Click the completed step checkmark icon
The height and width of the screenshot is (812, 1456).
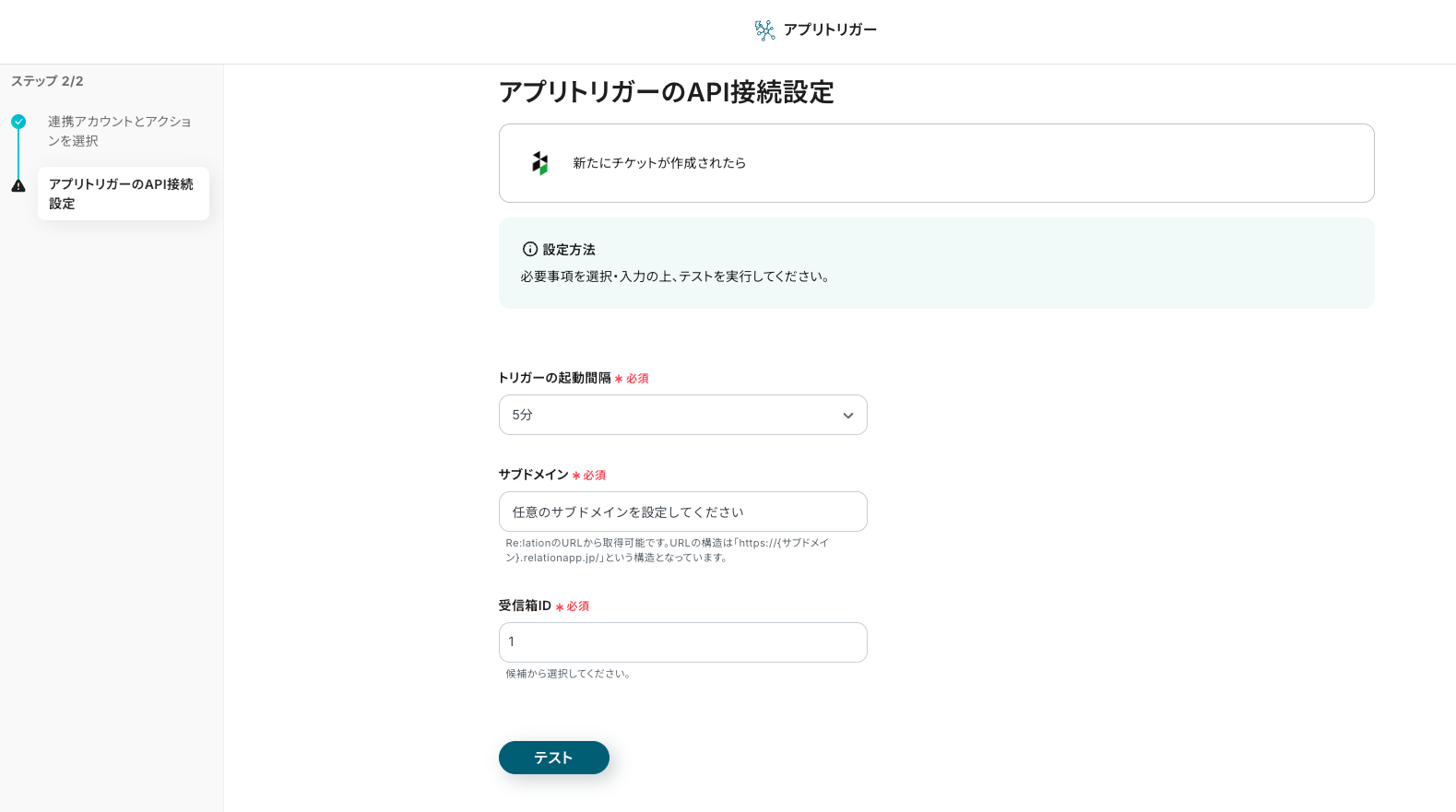18,122
